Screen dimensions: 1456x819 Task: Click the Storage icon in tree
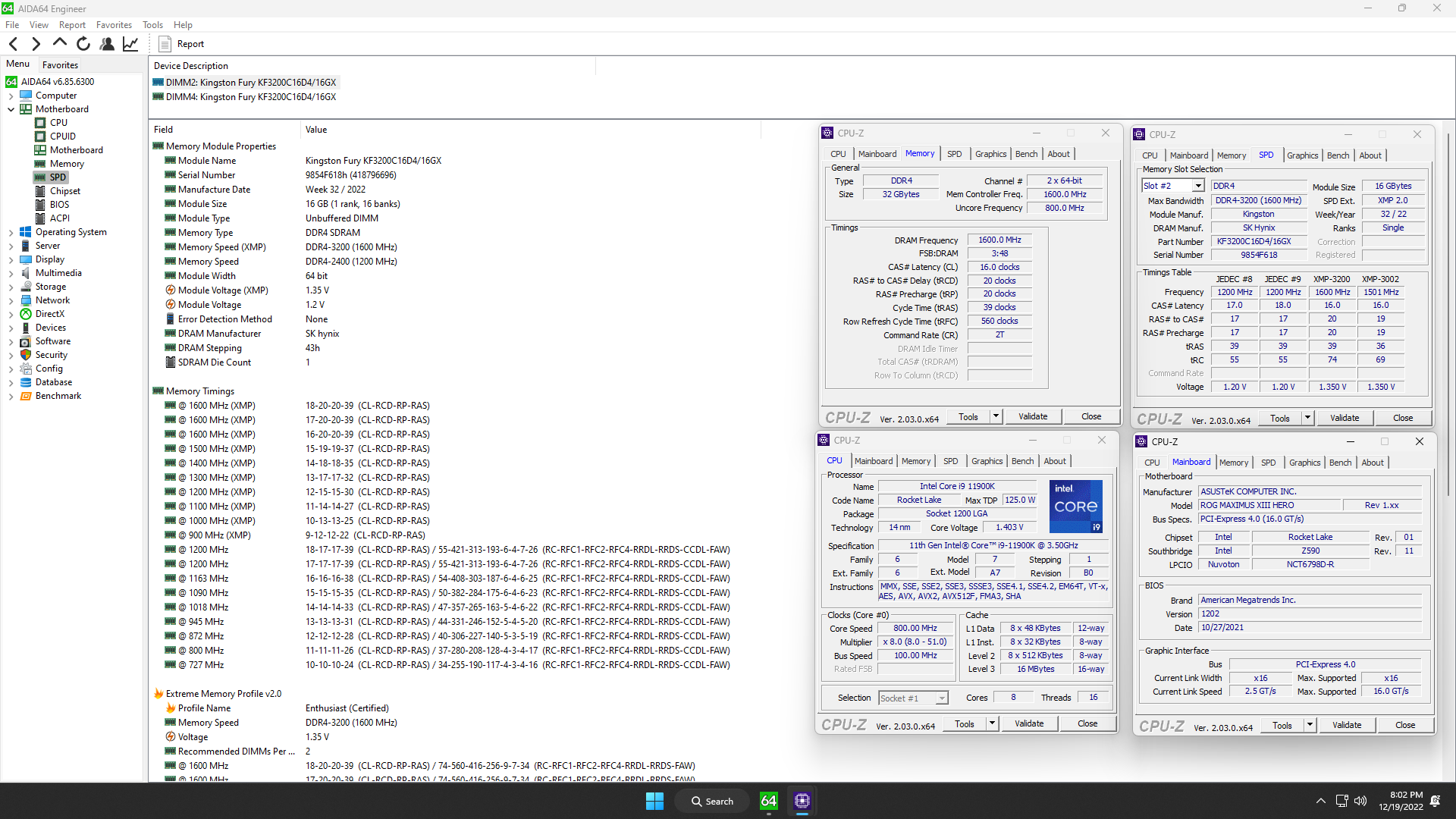coord(26,287)
